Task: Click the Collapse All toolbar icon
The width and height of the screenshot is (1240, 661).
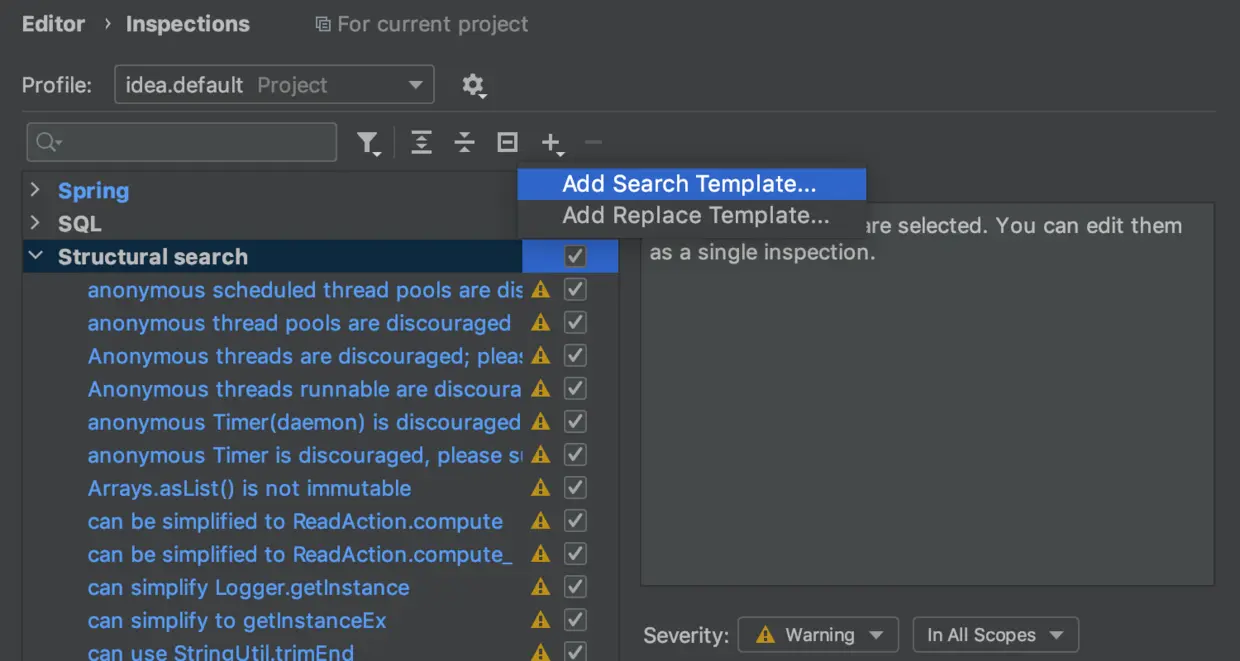Action: point(464,143)
